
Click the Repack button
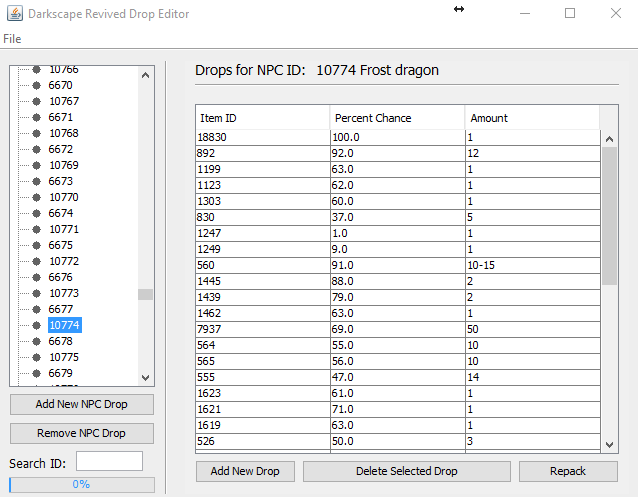tap(568, 471)
